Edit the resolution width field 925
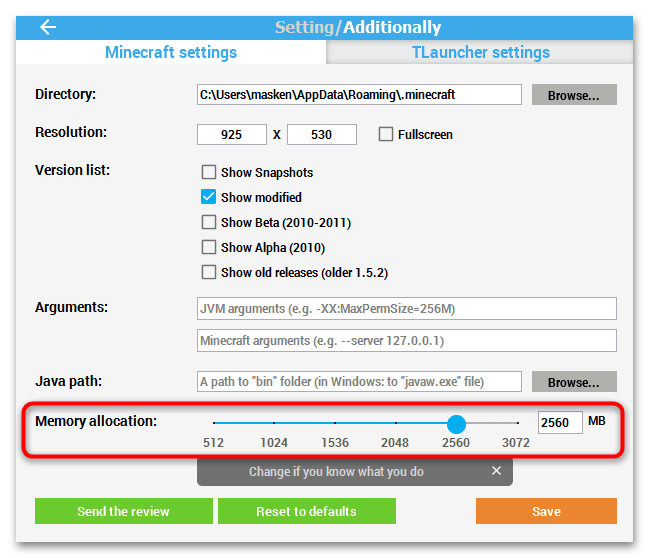Viewport: 649px width, 558px height. point(232,135)
